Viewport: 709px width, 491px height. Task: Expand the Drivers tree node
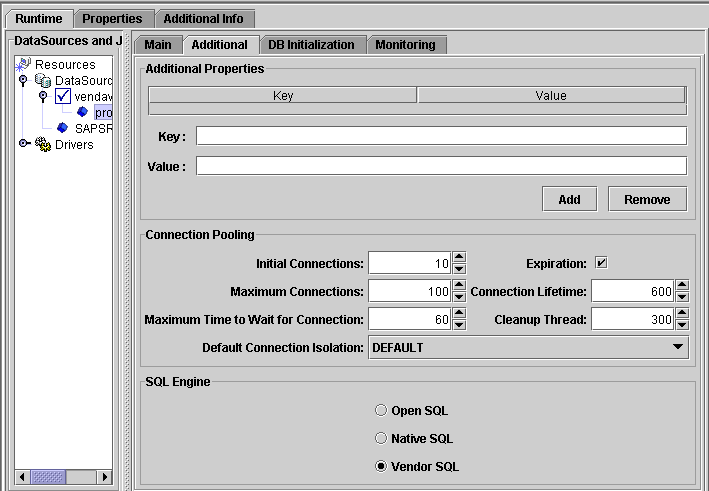tap(24, 144)
